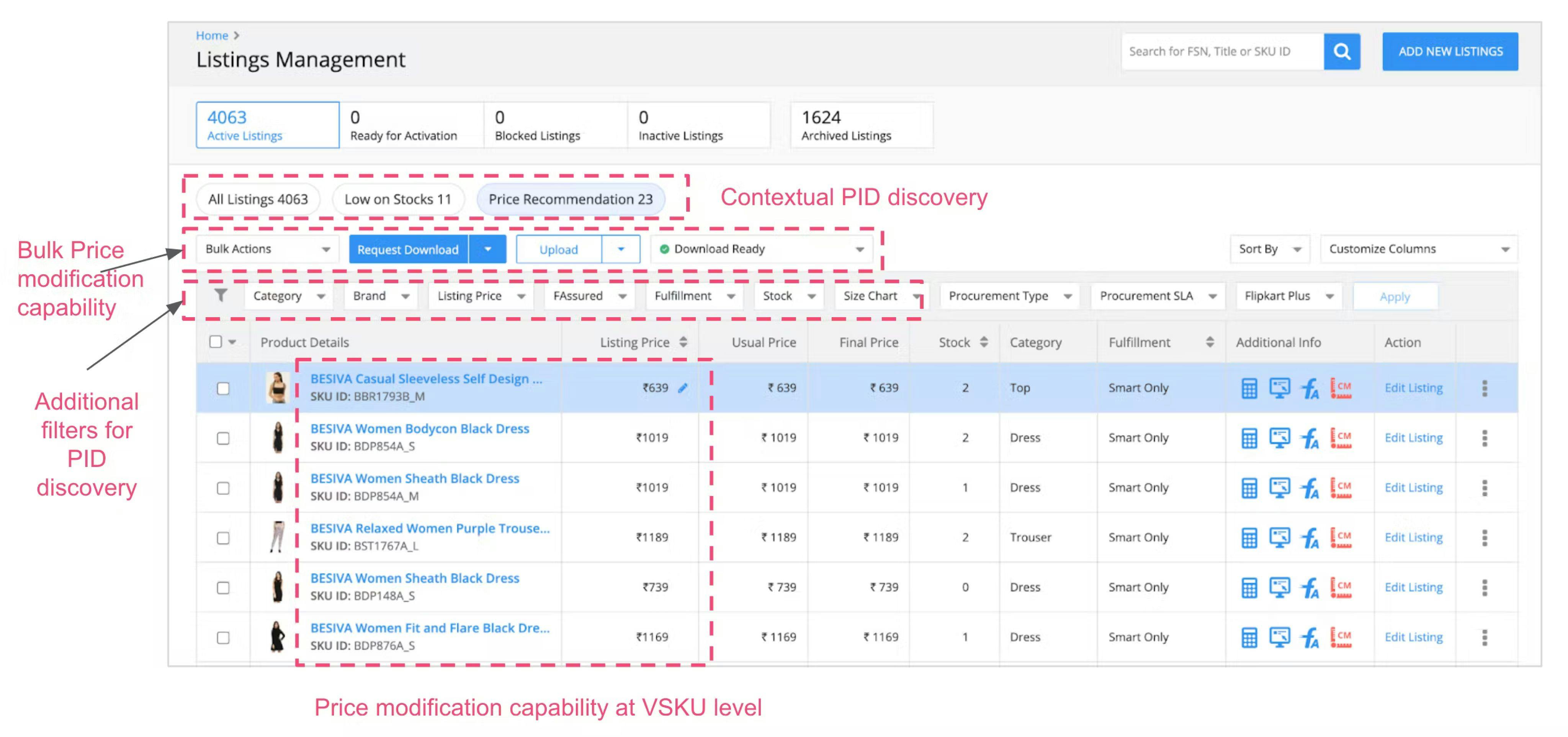Open the Sort By dropdown

[1270, 249]
